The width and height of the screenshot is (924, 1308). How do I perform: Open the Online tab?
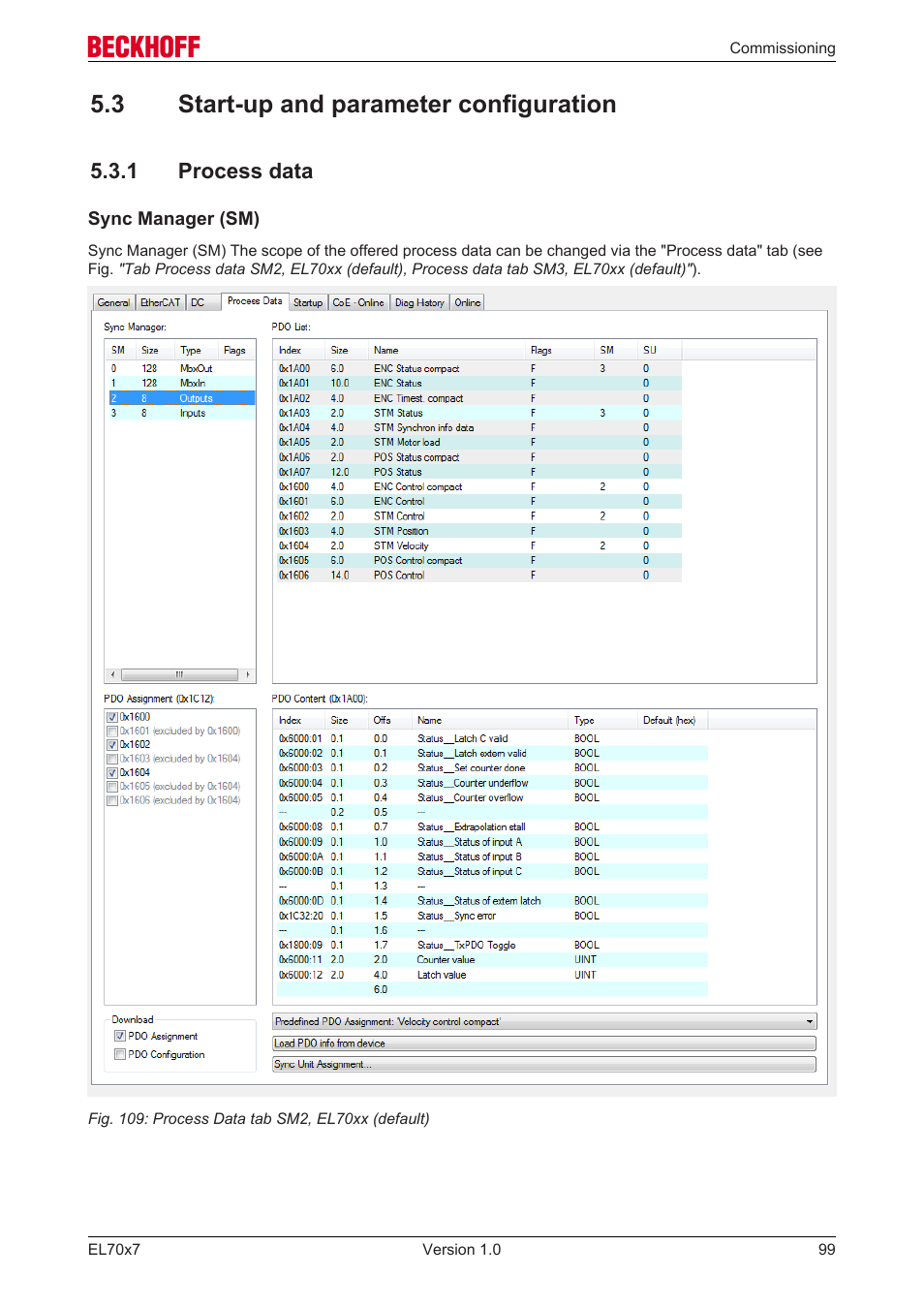[x=468, y=302]
